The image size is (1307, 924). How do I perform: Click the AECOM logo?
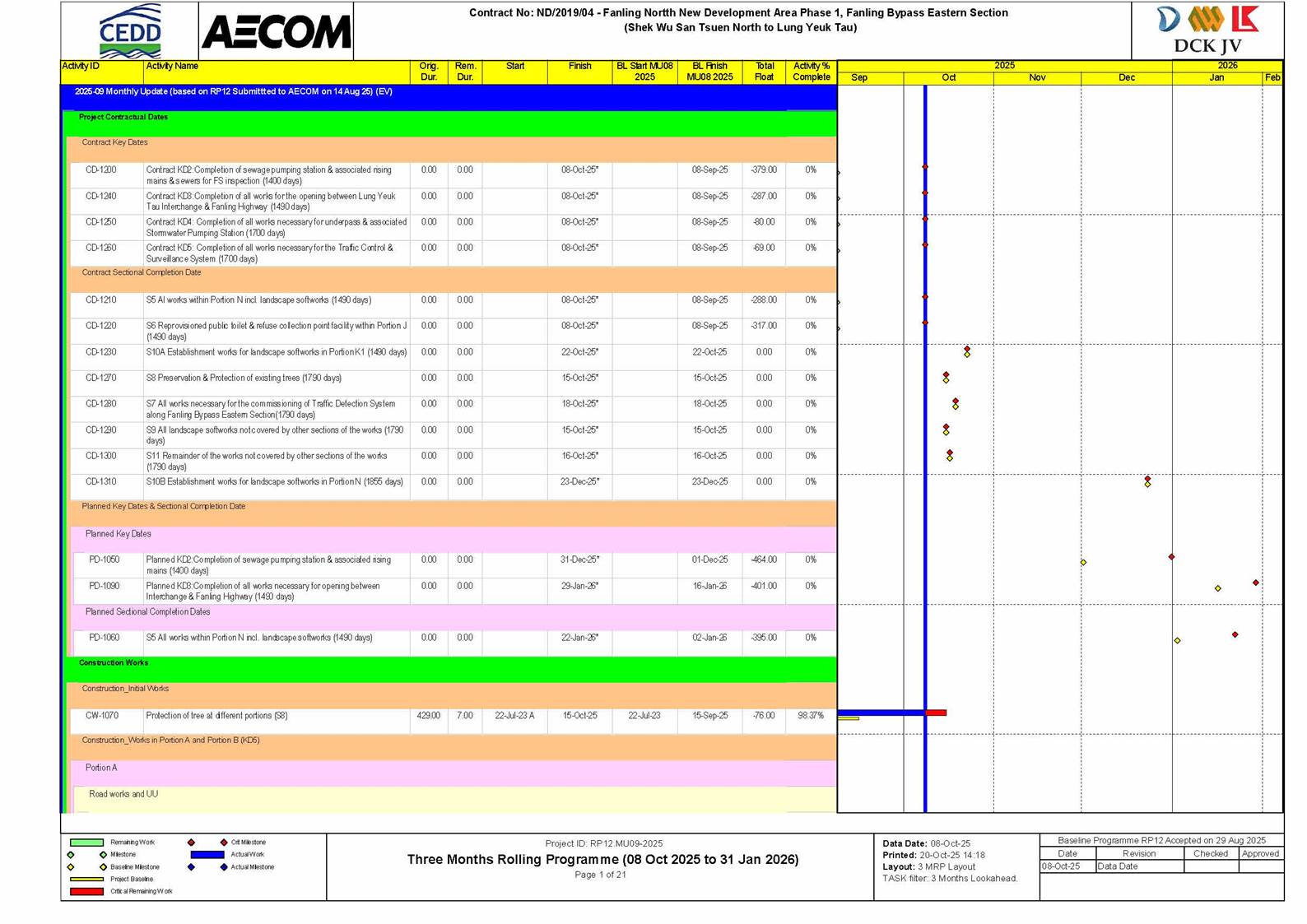click(x=276, y=32)
